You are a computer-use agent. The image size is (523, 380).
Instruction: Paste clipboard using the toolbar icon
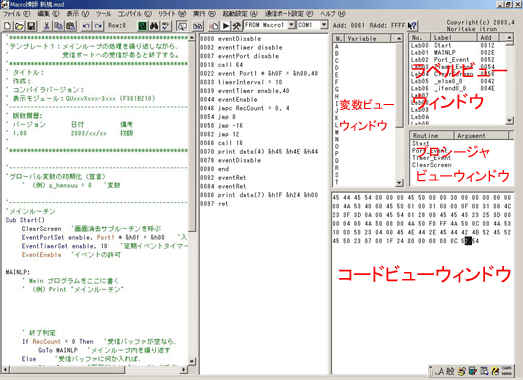click(70, 26)
